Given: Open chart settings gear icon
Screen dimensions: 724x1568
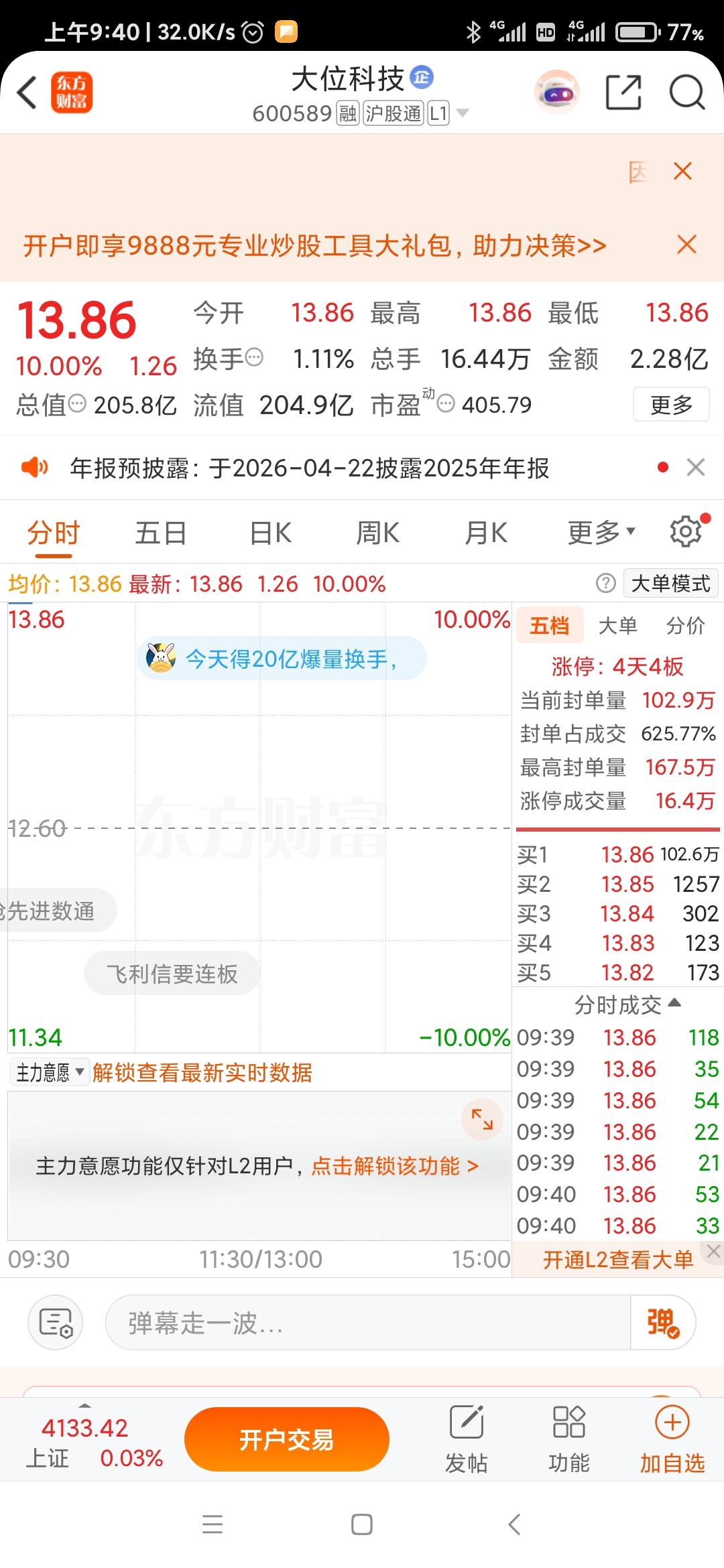Looking at the screenshot, I should [686, 532].
